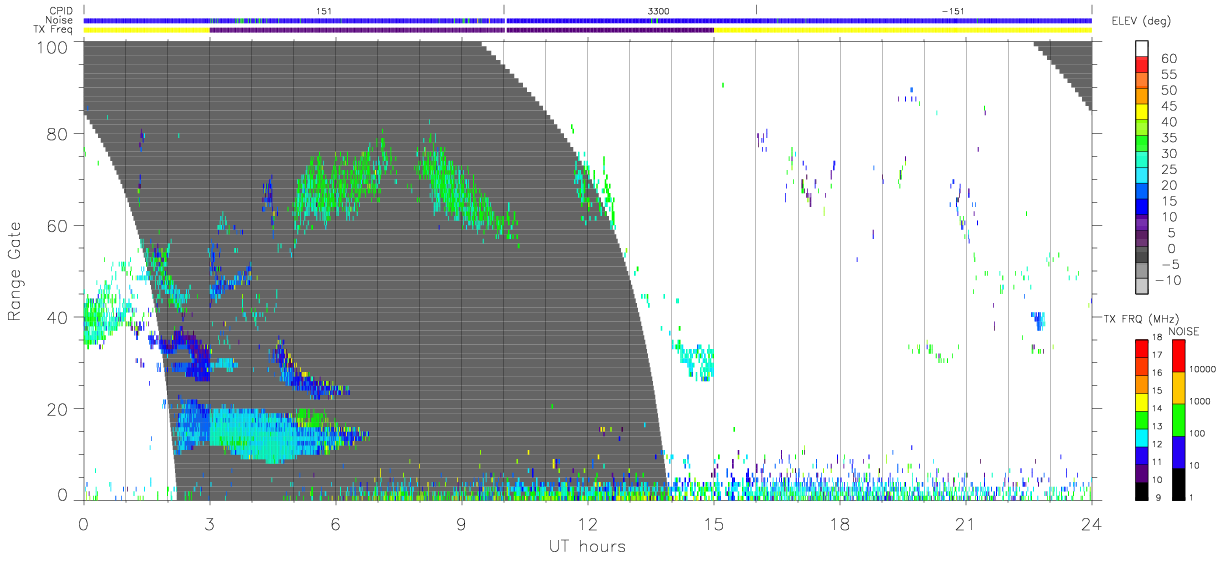1228x567 pixels.
Task: Click x-axis tick label '9'
Action: (461, 523)
